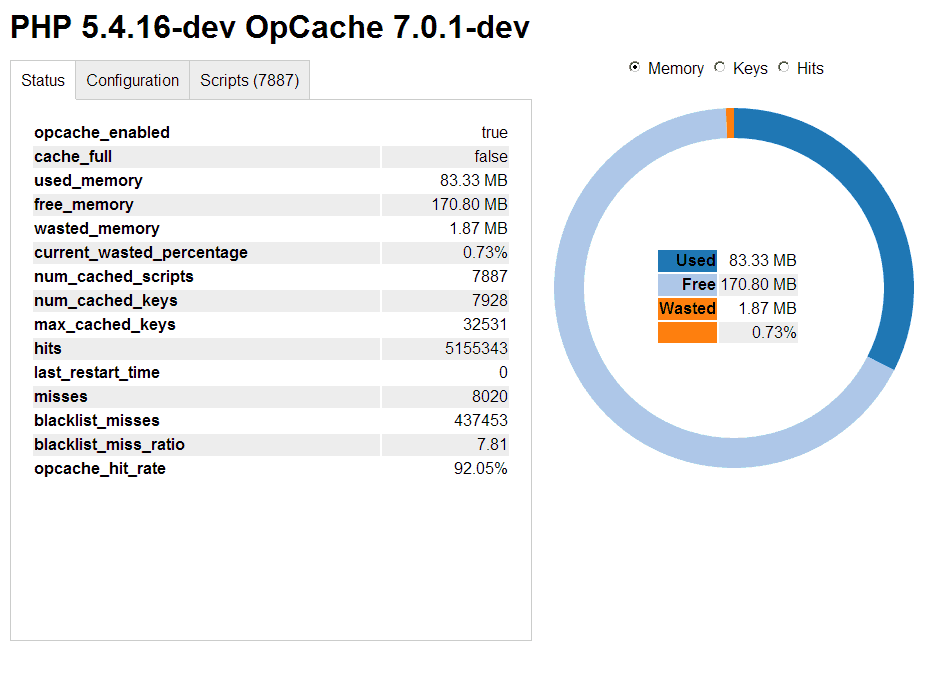Select the Hits radio button
The width and height of the screenshot is (949, 679).
(x=786, y=67)
